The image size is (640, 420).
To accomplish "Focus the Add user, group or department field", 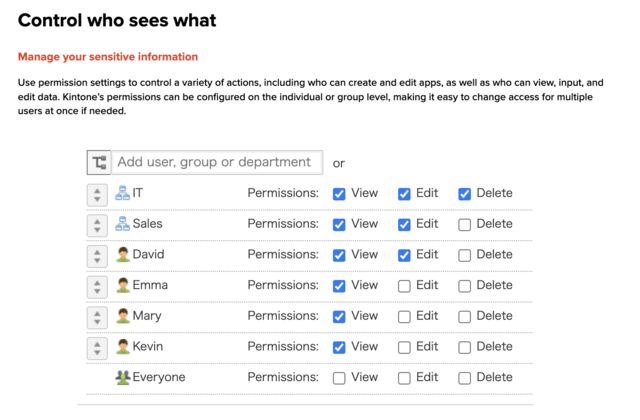I will [217, 162].
